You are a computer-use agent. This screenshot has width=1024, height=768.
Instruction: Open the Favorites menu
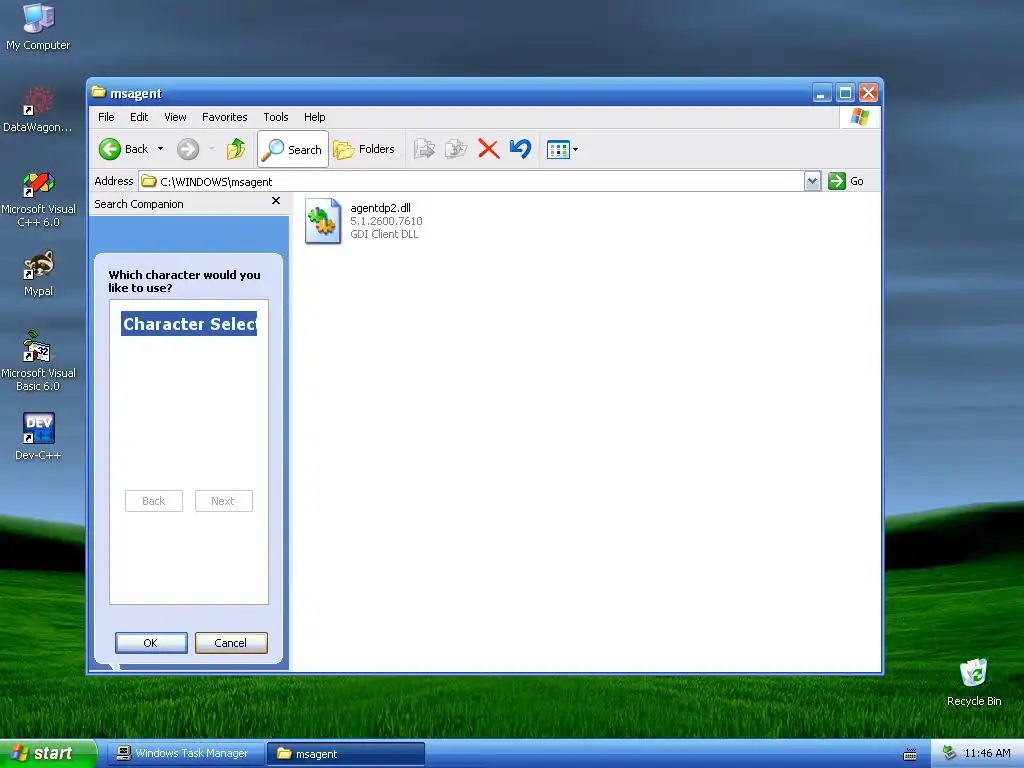(x=225, y=118)
